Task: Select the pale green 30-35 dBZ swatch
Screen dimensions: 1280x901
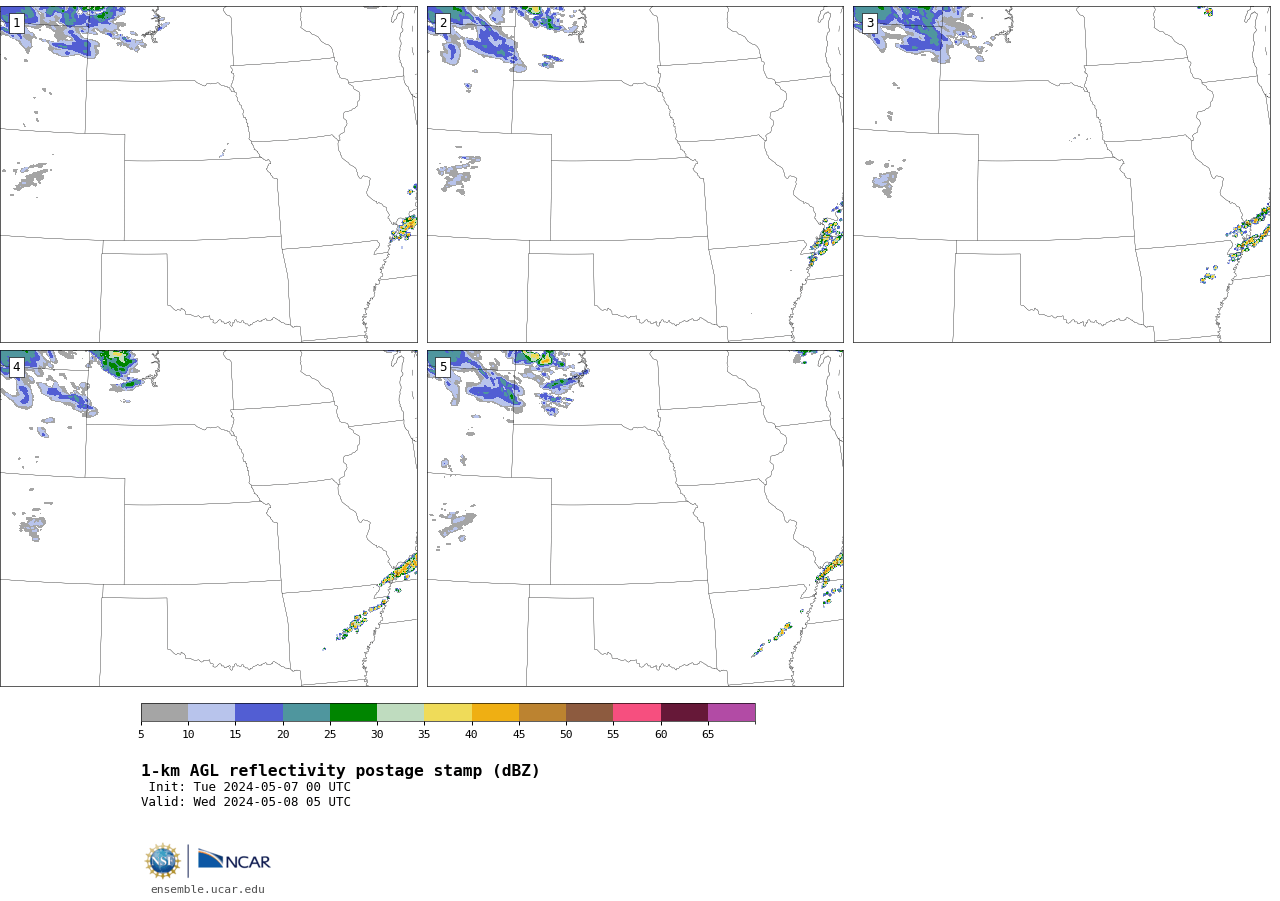Action: tap(400, 712)
